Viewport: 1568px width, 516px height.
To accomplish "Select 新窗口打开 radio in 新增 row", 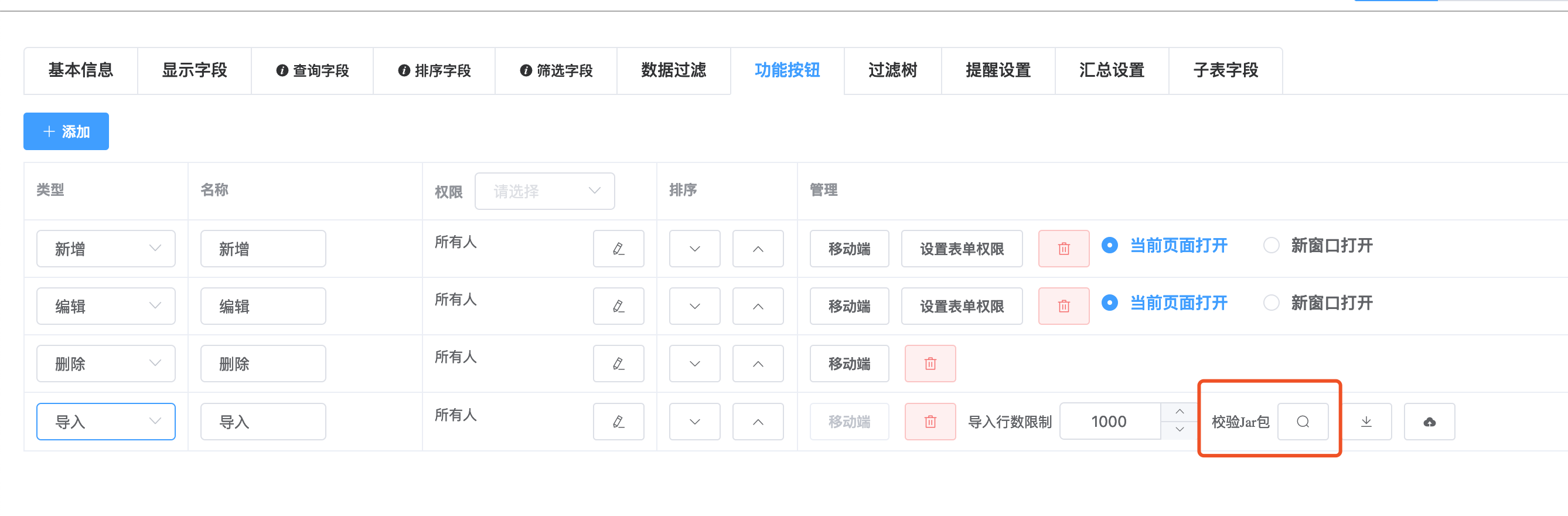I will coord(1271,246).
